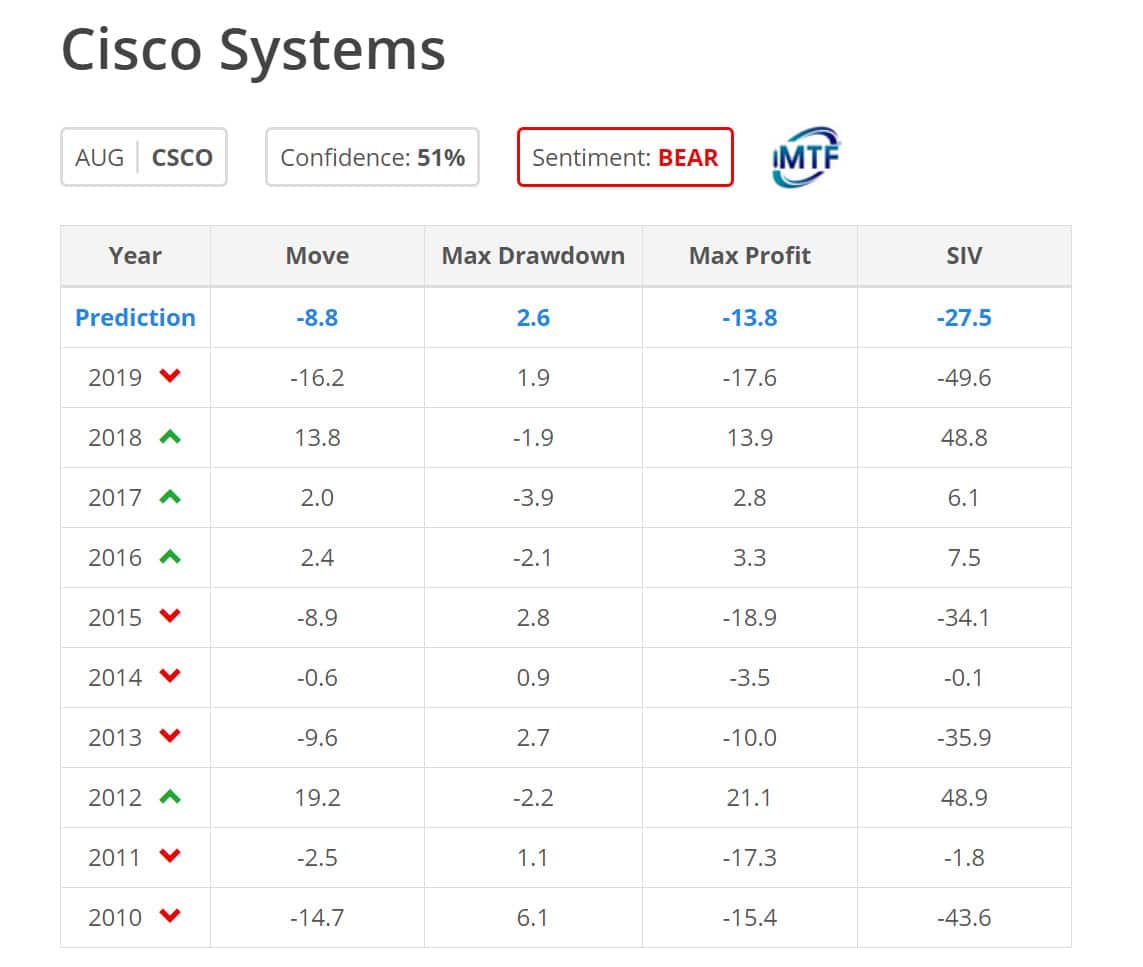Screen dimensions: 1143x967
Task: Click the 2013 Max Drawdown value 2.7
Action: pyautogui.click(x=534, y=737)
